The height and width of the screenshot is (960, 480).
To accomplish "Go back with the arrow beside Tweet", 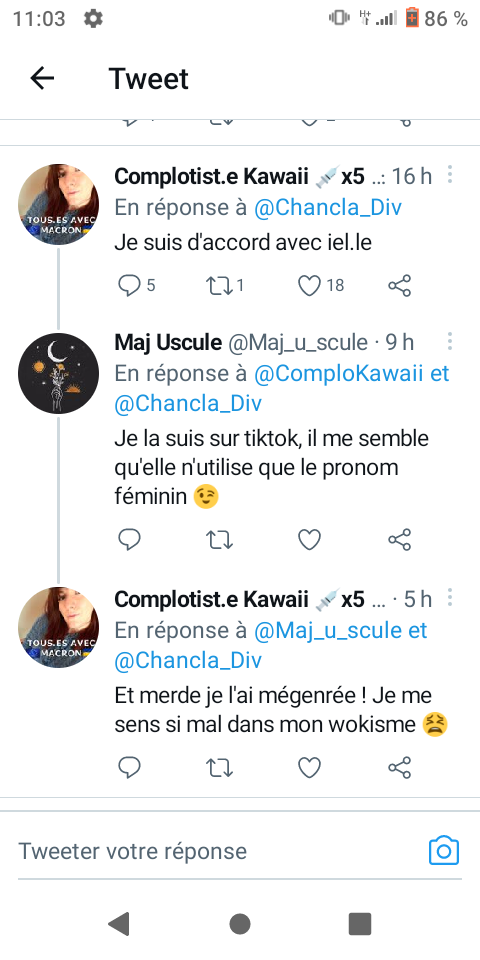I will tap(42, 78).
